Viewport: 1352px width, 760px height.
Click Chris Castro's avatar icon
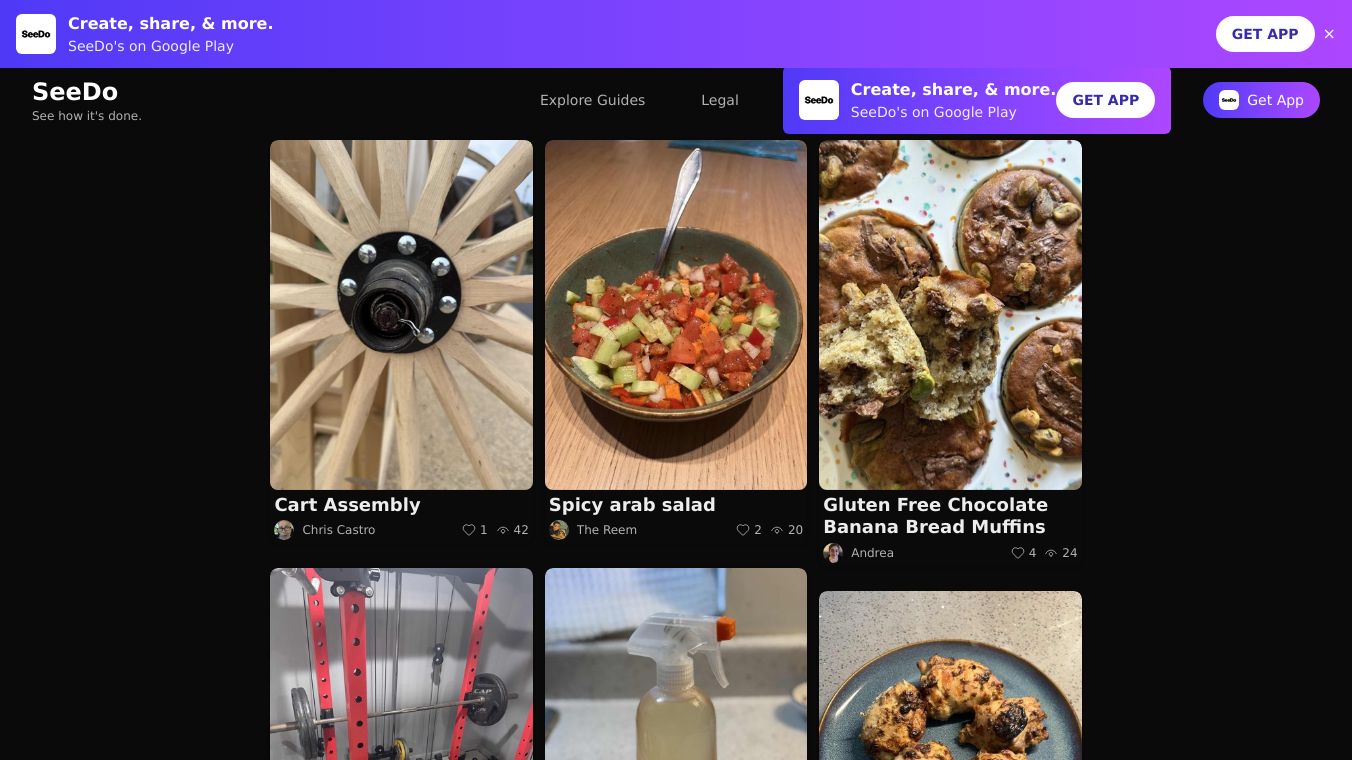pyautogui.click(x=284, y=530)
